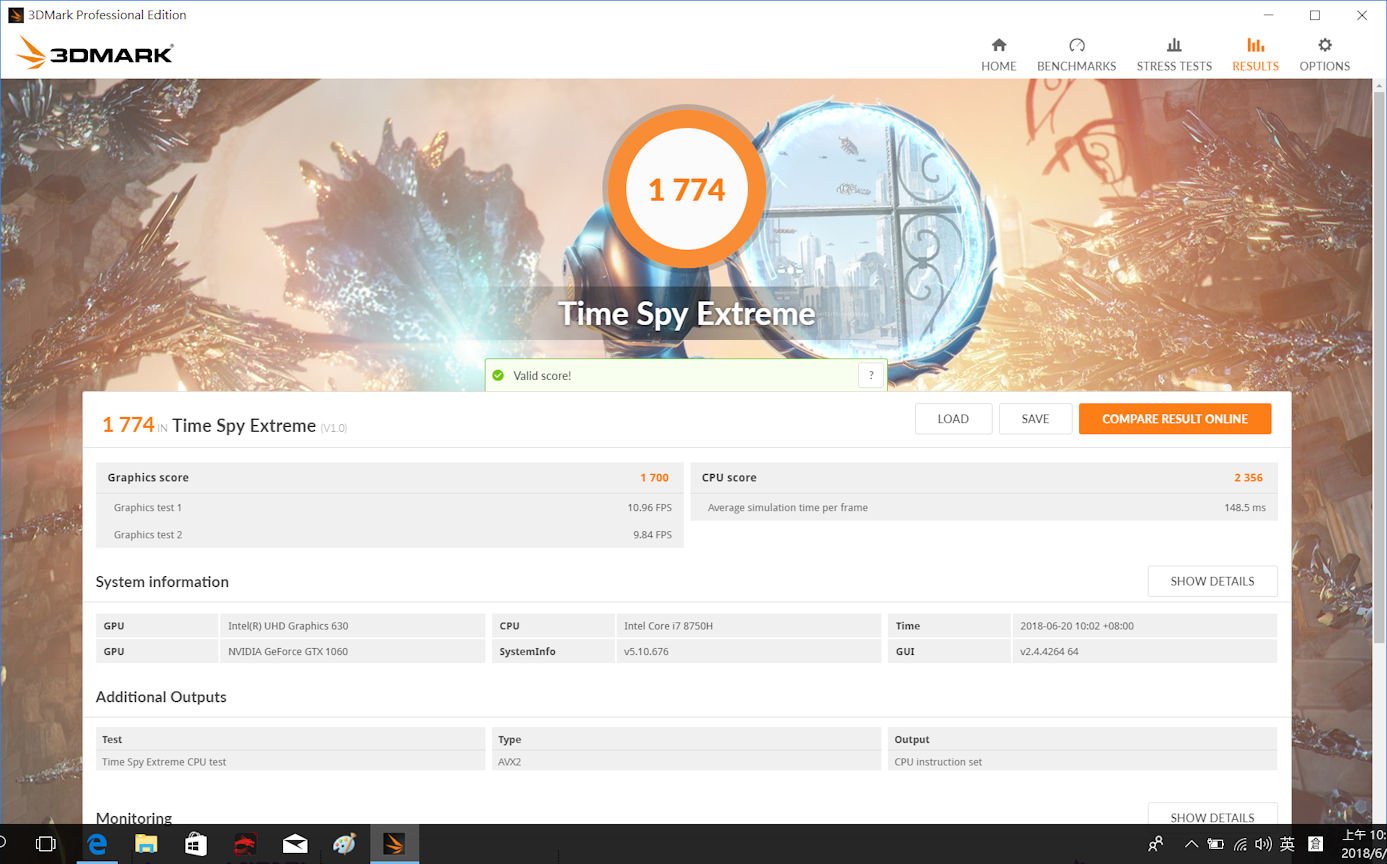
Task: Show details for System information
Action: pos(1212,581)
